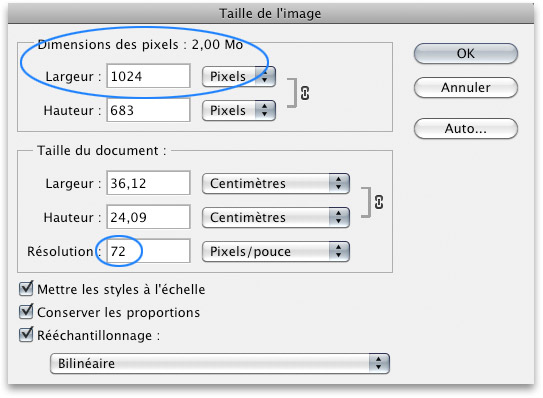Click the Annuler button

pyautogui.click(x=466, y=88)
